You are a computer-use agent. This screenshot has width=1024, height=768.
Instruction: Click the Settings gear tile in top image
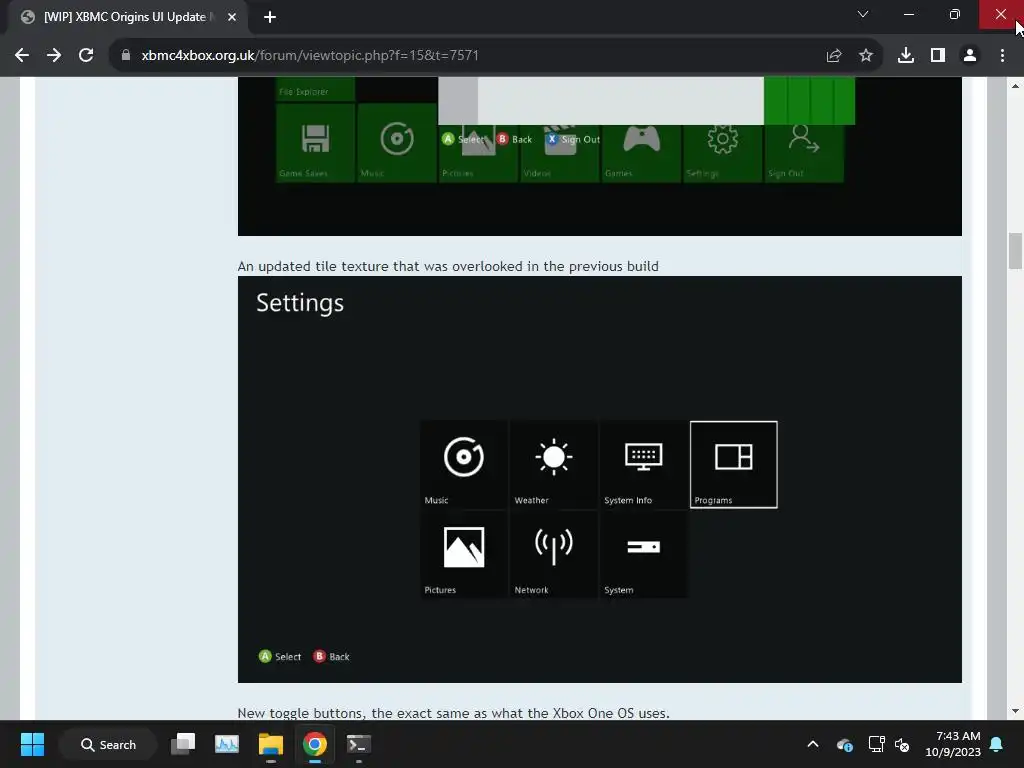click(x=722, y=153)
